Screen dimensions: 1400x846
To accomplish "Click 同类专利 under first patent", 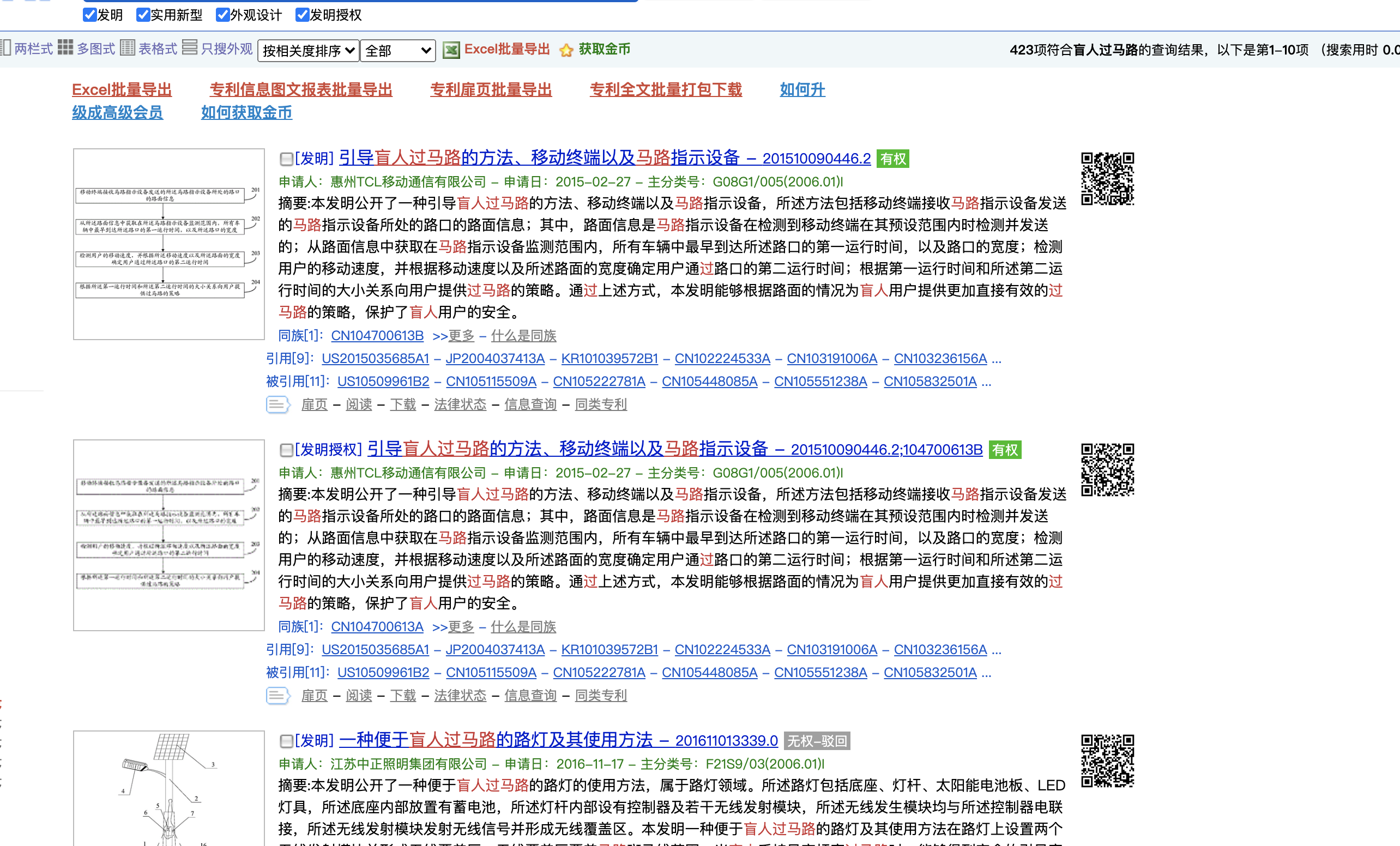I will 601,404.
